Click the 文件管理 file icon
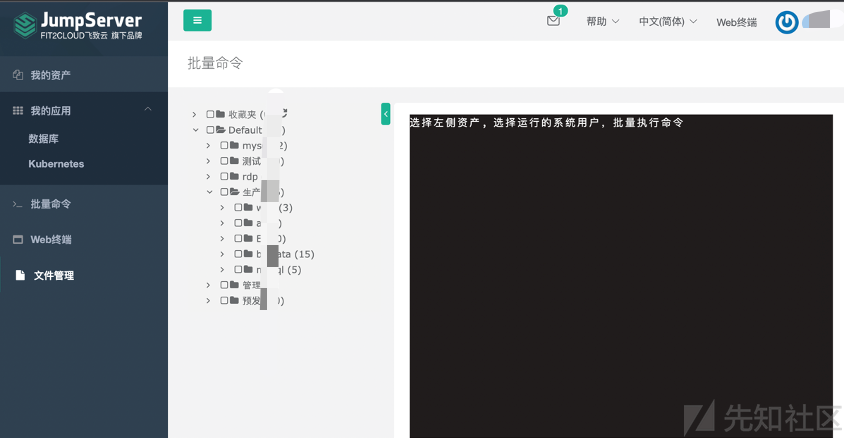 coord(20,275)
